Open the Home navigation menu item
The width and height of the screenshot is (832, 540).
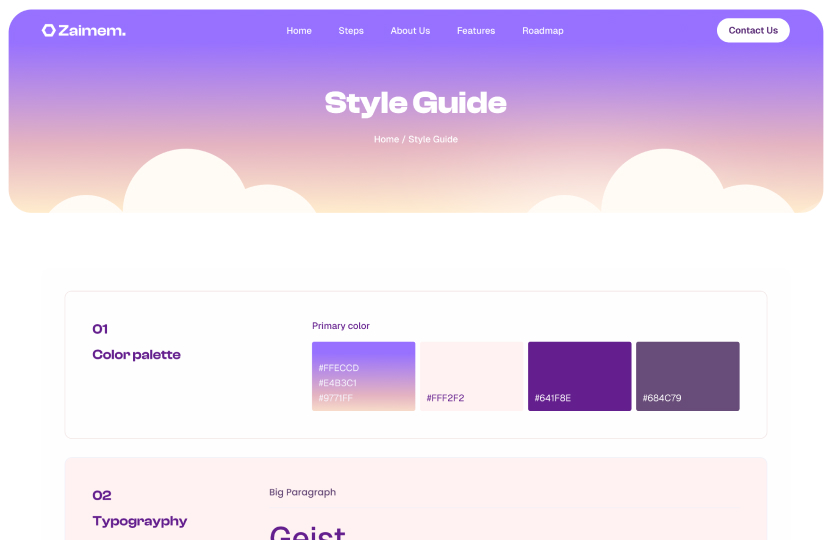(x=299, y=31)
